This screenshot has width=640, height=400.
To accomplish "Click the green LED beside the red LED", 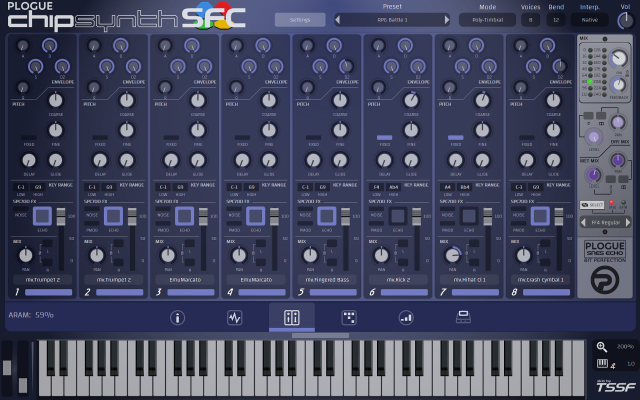I will pyautogui.click(x=623, y=202).
